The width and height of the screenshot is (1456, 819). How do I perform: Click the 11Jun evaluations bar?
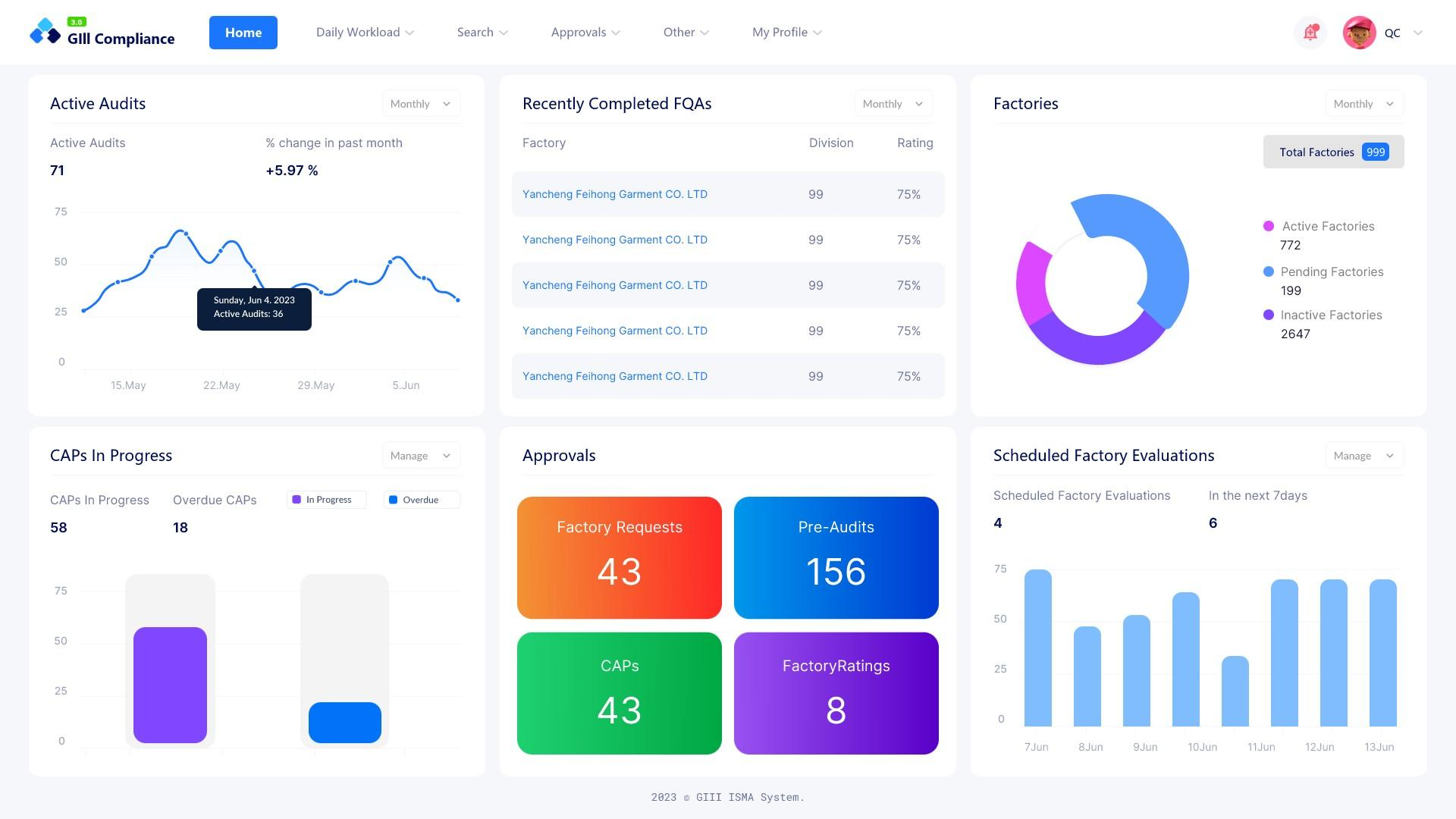[x=1235, y=692]
